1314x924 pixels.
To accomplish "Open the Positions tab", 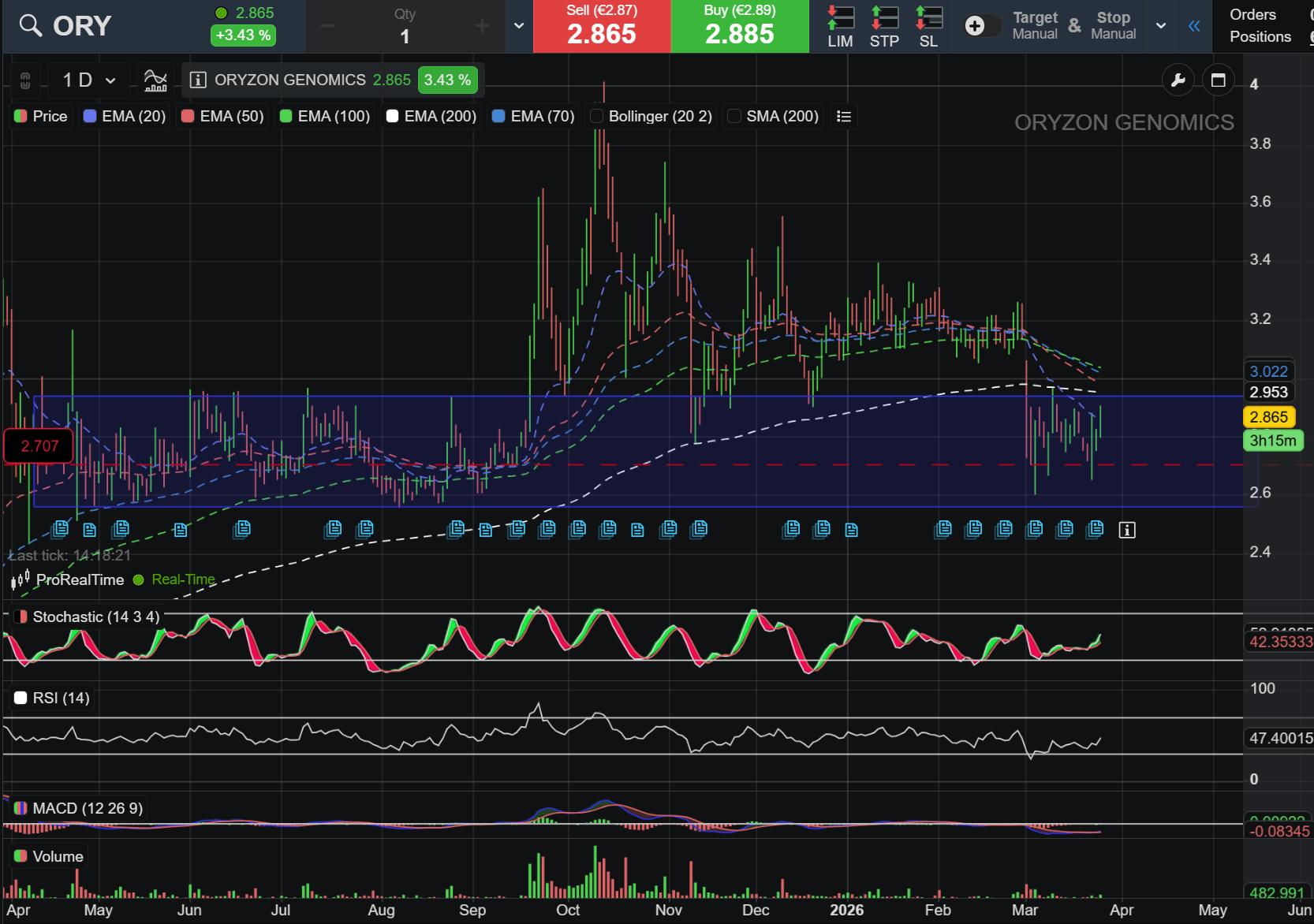I will [1260, 36].
